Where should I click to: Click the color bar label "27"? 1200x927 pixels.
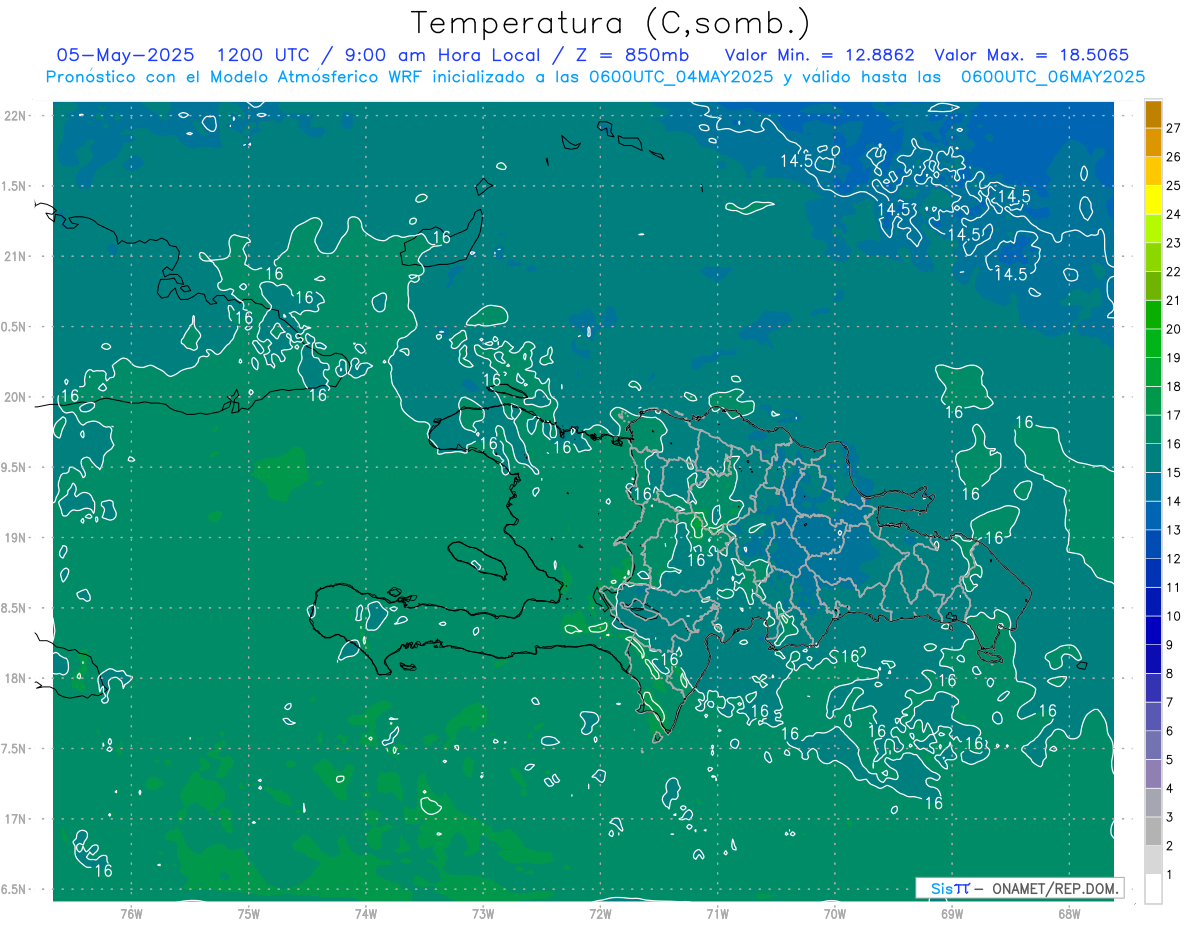[x=1174, y=127]
